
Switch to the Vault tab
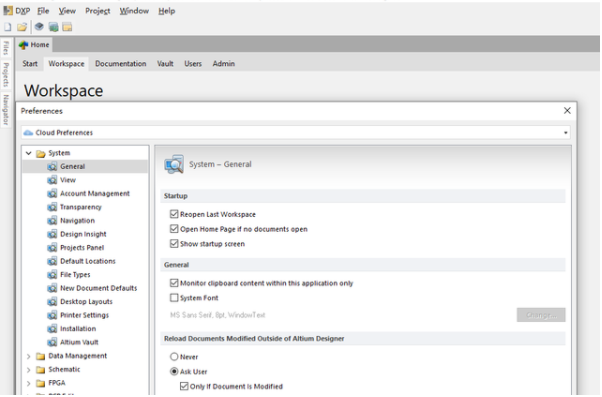[165, 64]
